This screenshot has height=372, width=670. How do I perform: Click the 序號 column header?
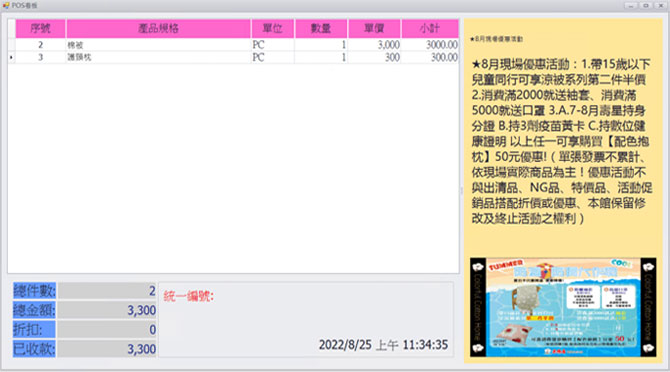coord(41,29)
